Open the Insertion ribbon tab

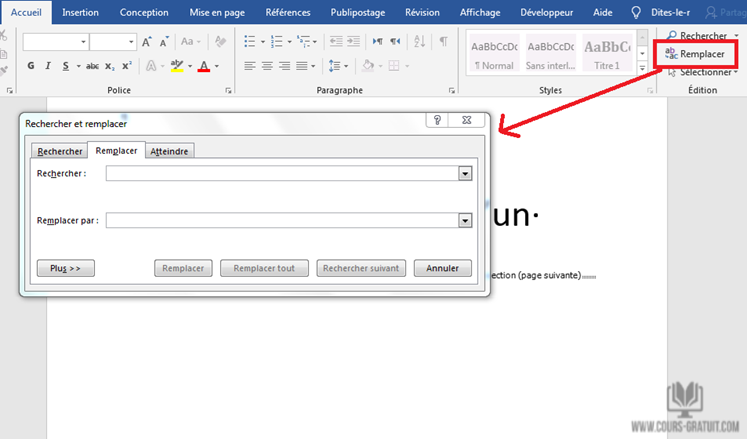pos(80,12)
